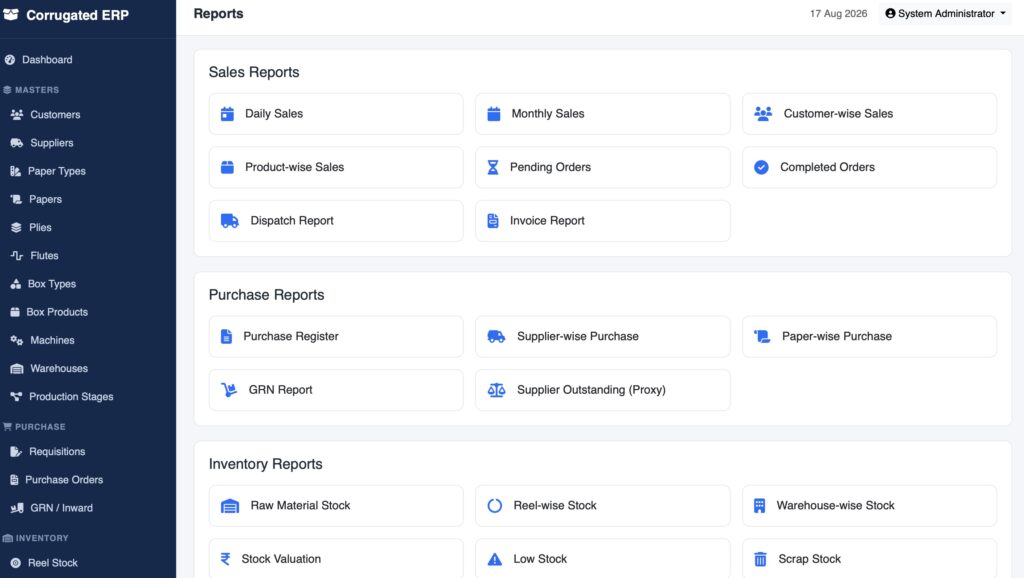Click the GRN Report trolley icon
The width and height of the screenshot is (1024, 578).
point(229,390)
